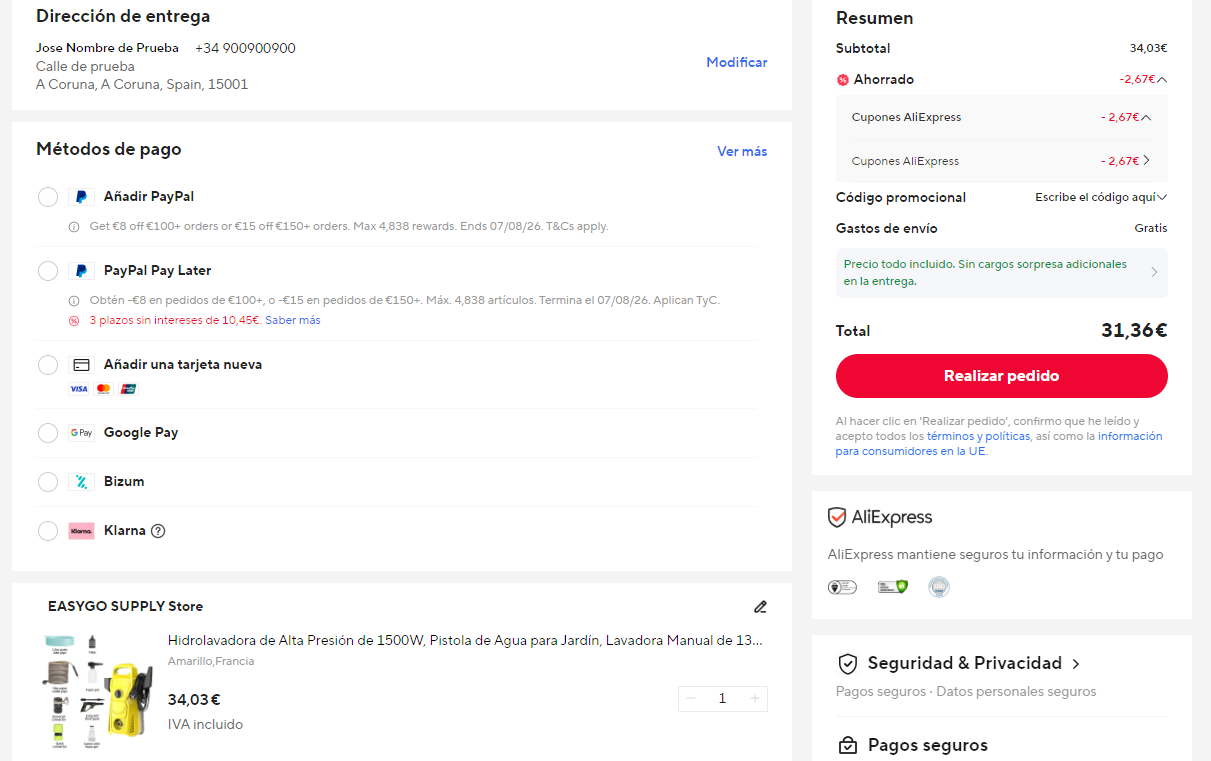Screen dimensions: 1211x761
Task: Click the Google Pay logo icon
Action: tap(82, 433)
